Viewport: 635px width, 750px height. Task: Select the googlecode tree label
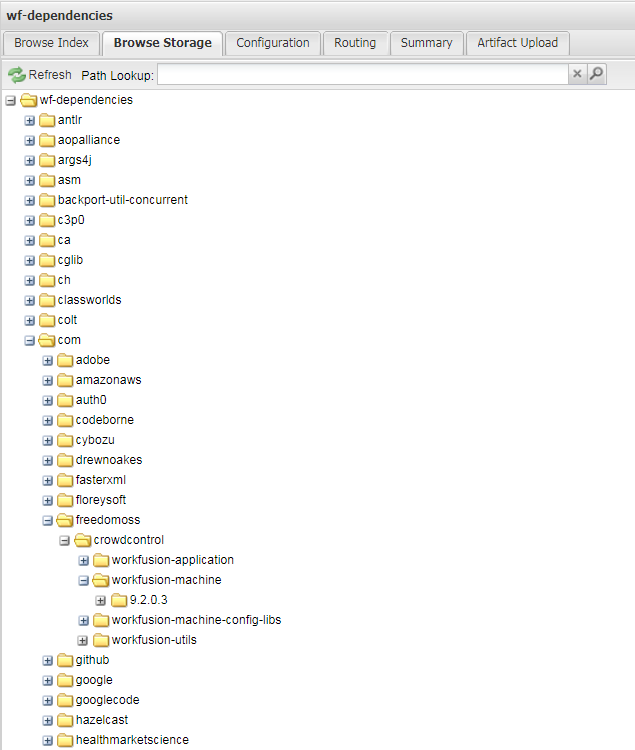(108, 700)
